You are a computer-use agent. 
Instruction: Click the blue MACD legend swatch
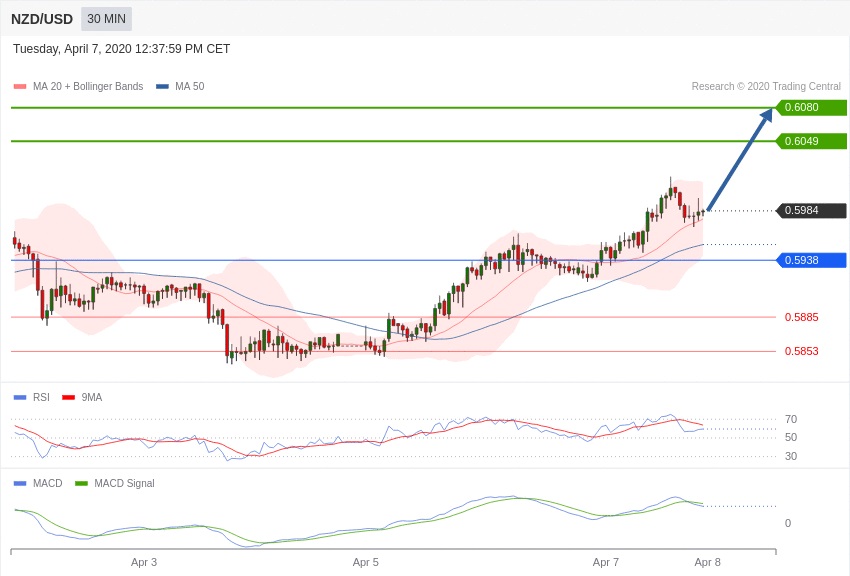(20, 483)
